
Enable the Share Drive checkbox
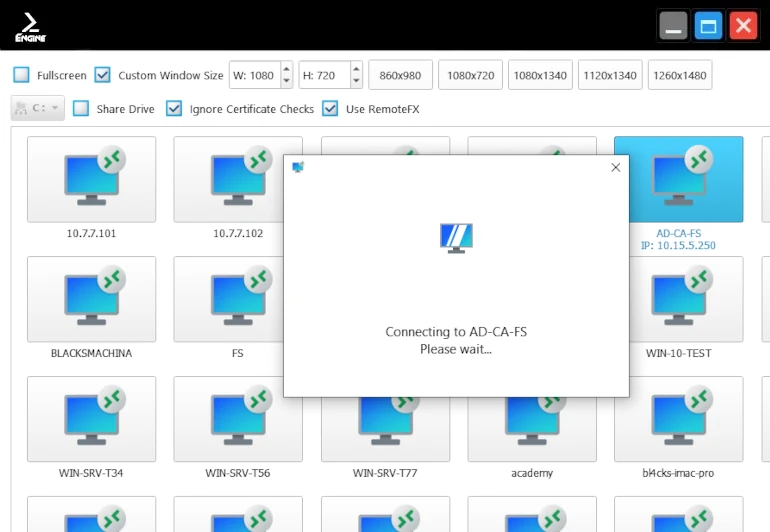[x=81, y=109]
